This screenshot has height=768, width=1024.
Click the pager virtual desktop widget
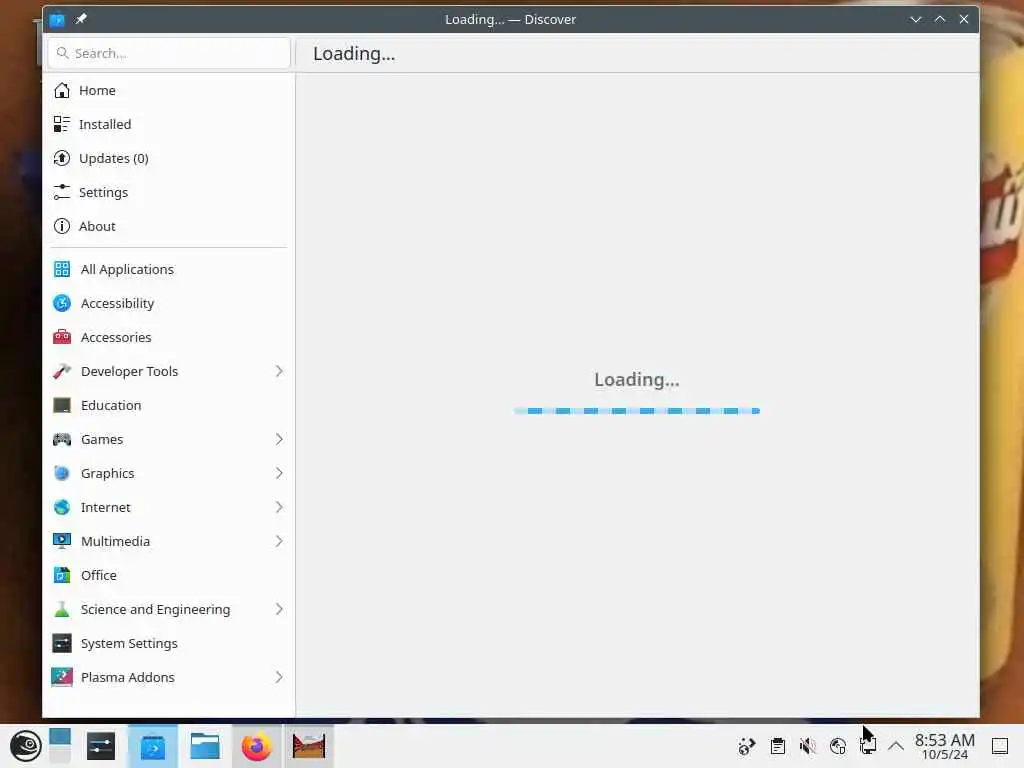pyautogui.click(x=59, y=746)
